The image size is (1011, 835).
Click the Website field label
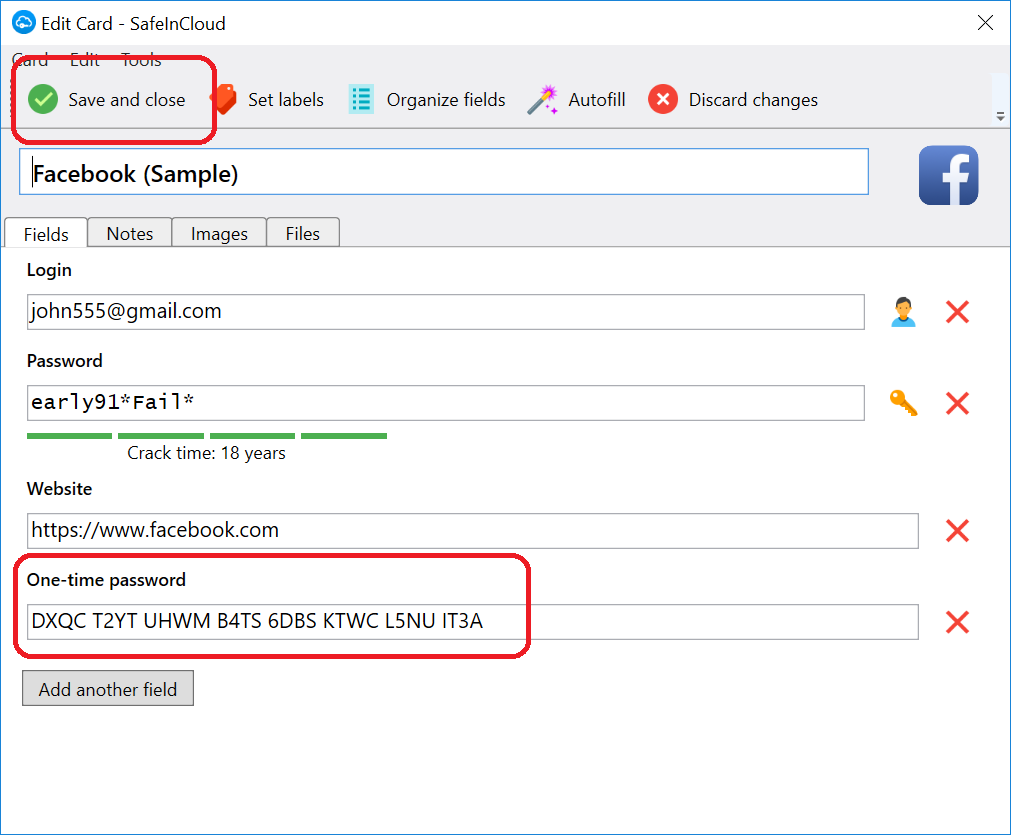point(59,488)
